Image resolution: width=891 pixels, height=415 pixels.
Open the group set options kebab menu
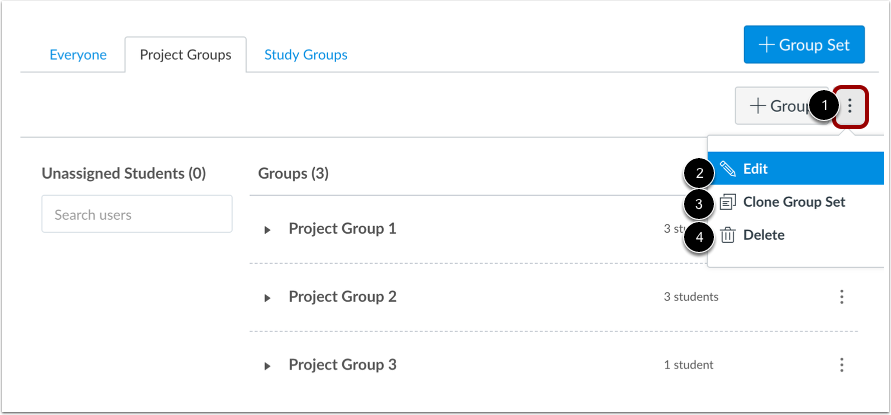point(850,106)
